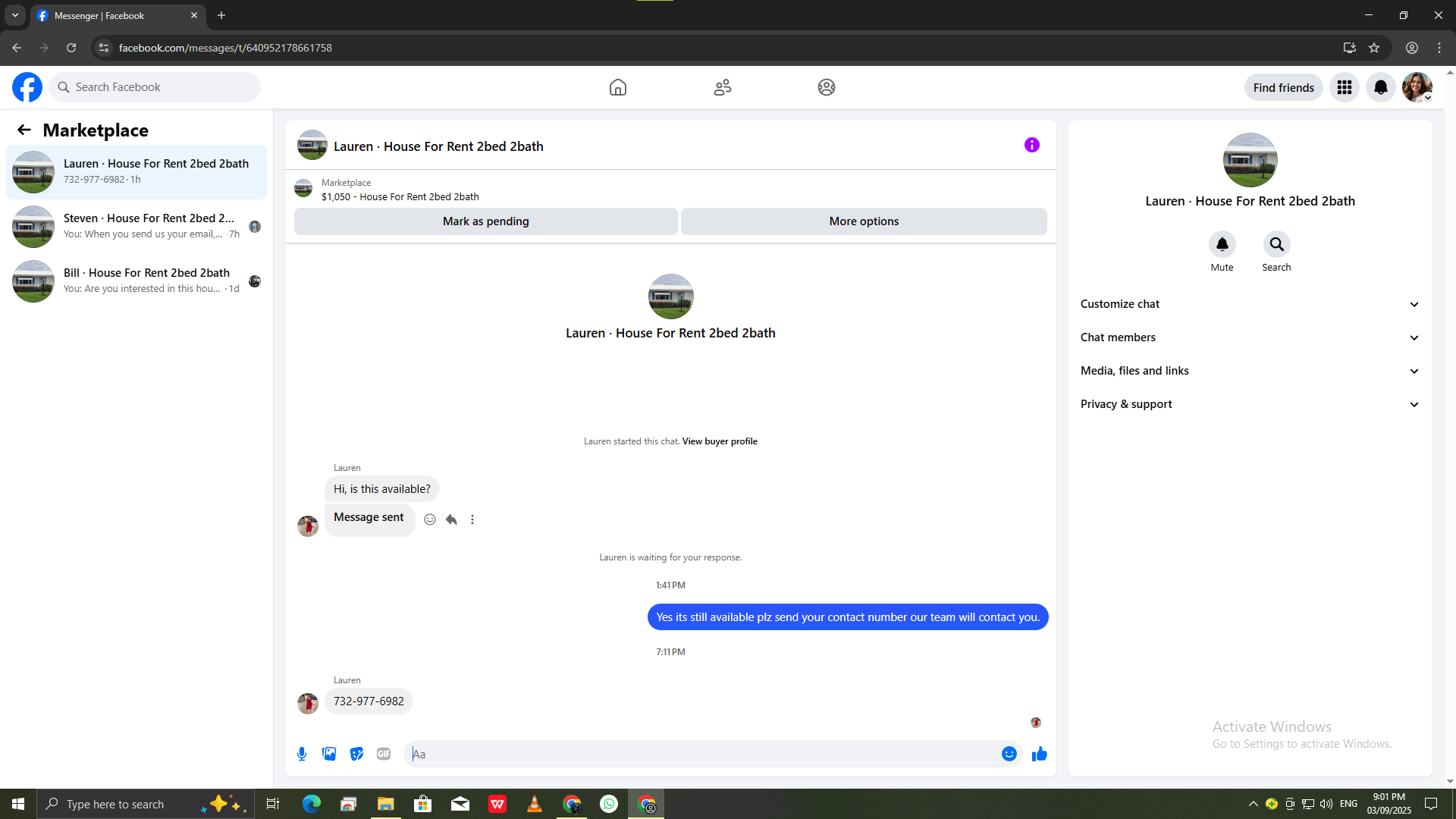Search within the conversation
1456x819 pixels.
pyautogui.click(x=1277, y=244)
